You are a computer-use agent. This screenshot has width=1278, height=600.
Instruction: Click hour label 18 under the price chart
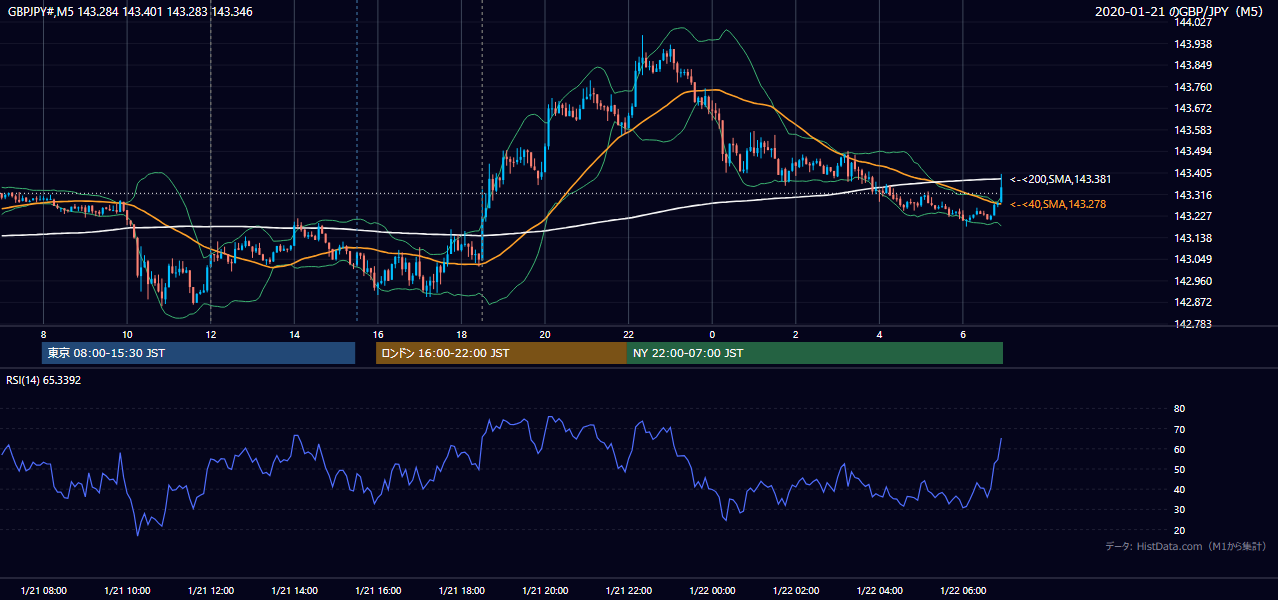pos(461,334)
